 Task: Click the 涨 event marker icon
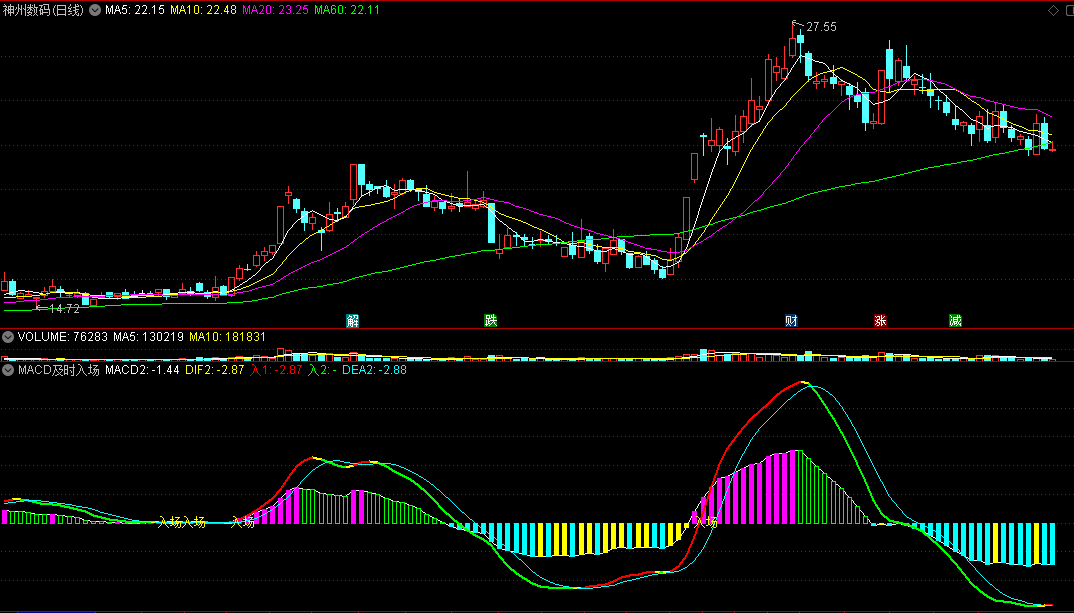click(x=880, y=321)
